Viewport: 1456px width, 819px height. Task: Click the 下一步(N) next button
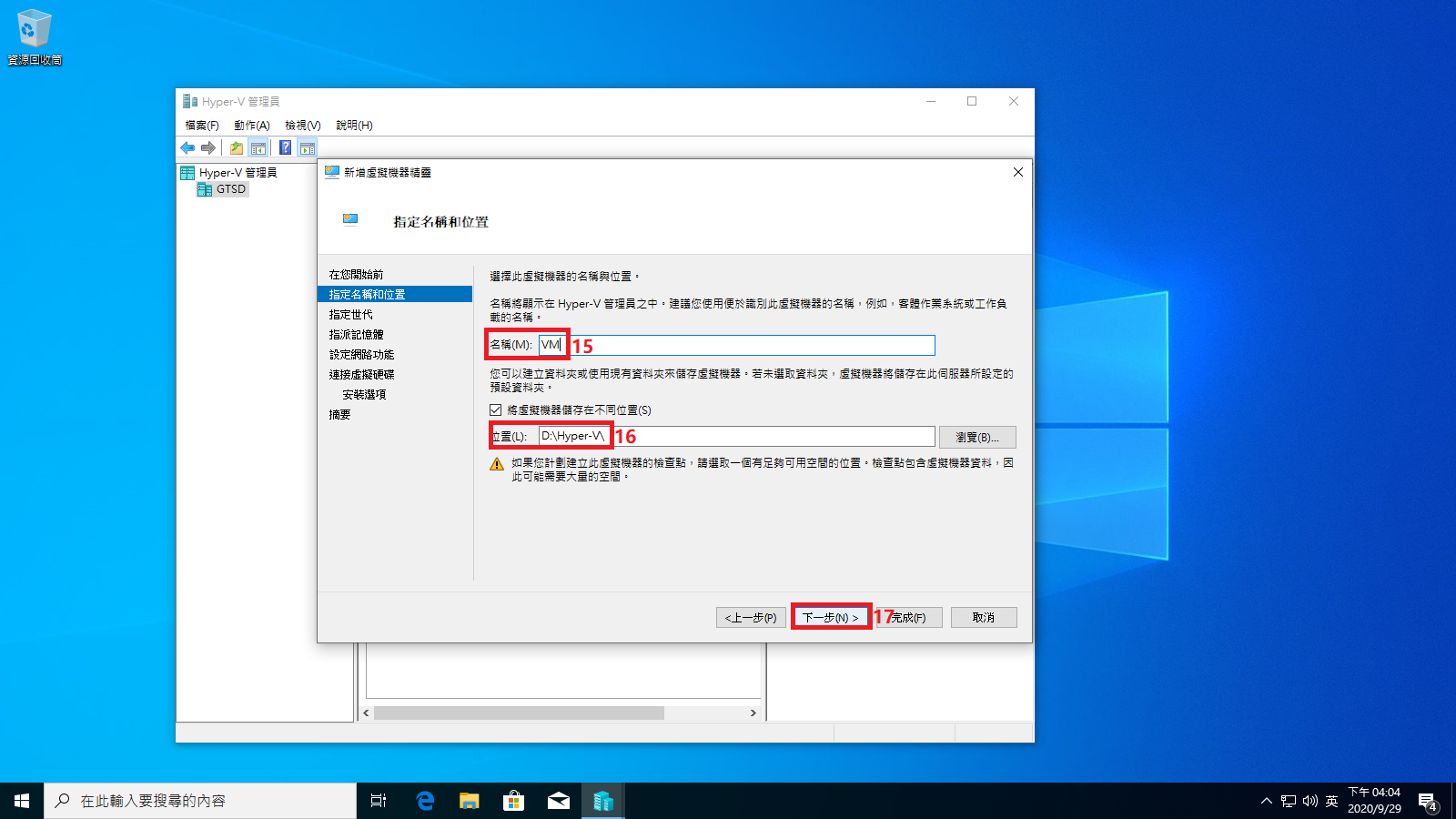(x=830, y=617)
